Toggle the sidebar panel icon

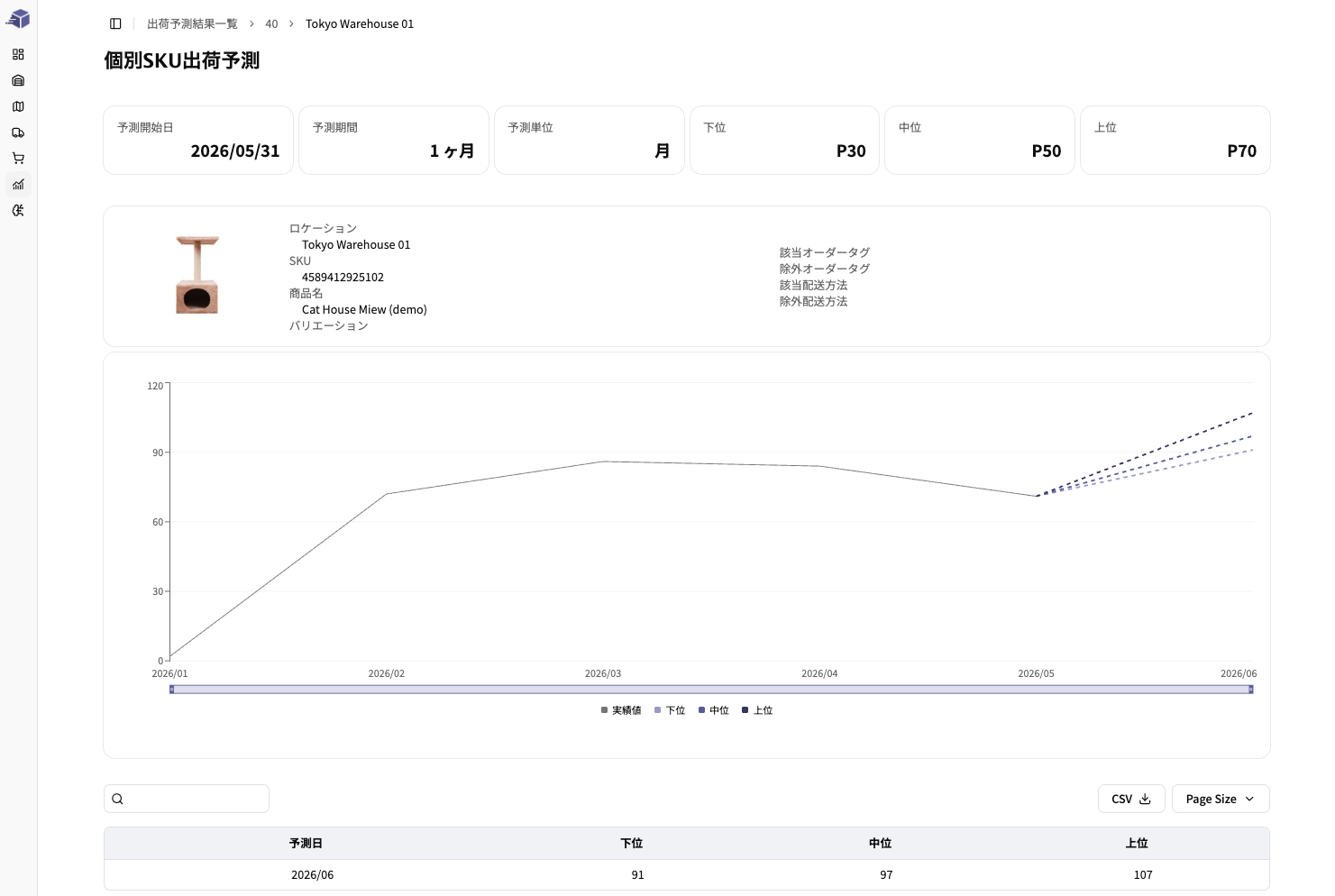115,23
